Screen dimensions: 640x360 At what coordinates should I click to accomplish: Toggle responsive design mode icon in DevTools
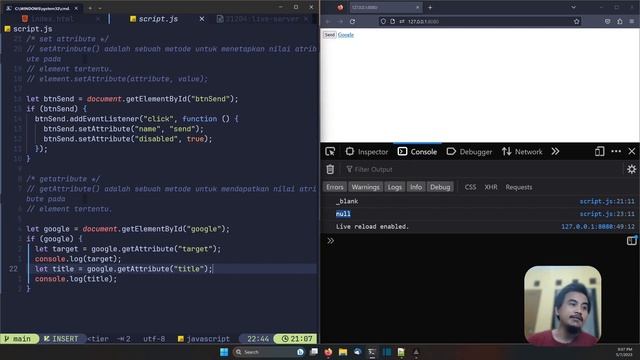click(599, 151)
